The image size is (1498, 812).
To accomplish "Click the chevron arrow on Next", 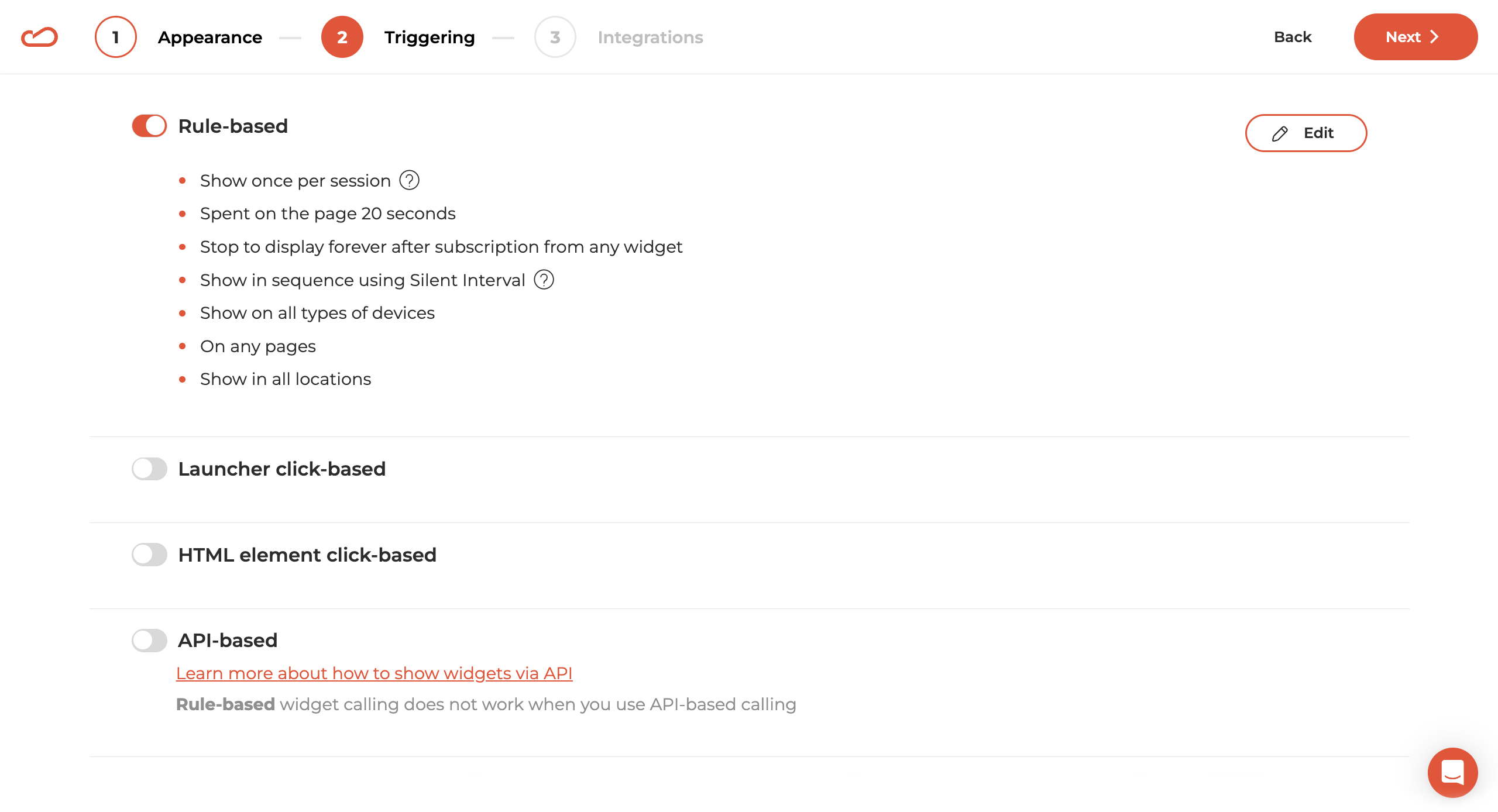I will coord(1434,37).
